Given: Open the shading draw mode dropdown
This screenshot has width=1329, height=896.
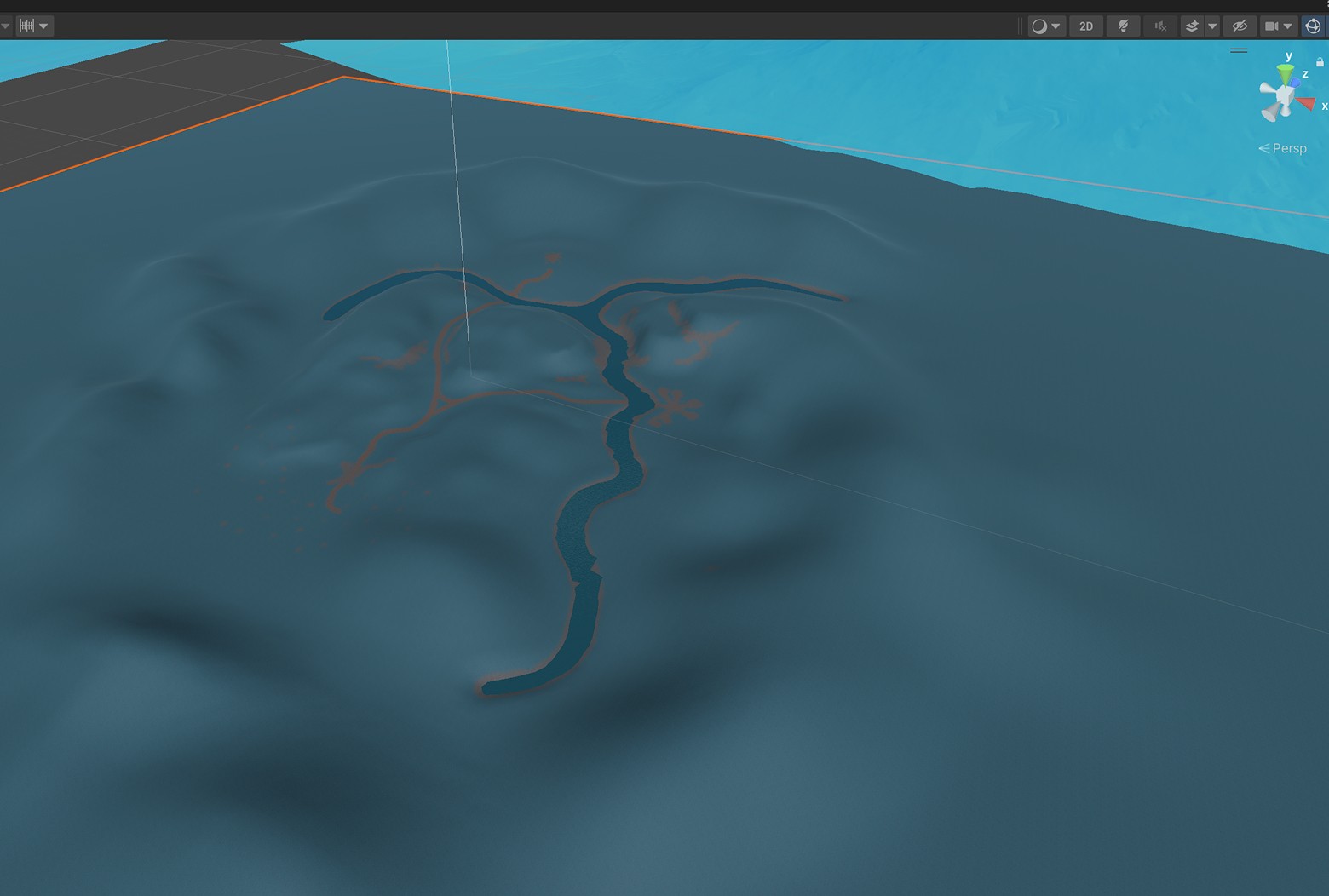Looking at the screenshot, I should (x=1046, y=26).
